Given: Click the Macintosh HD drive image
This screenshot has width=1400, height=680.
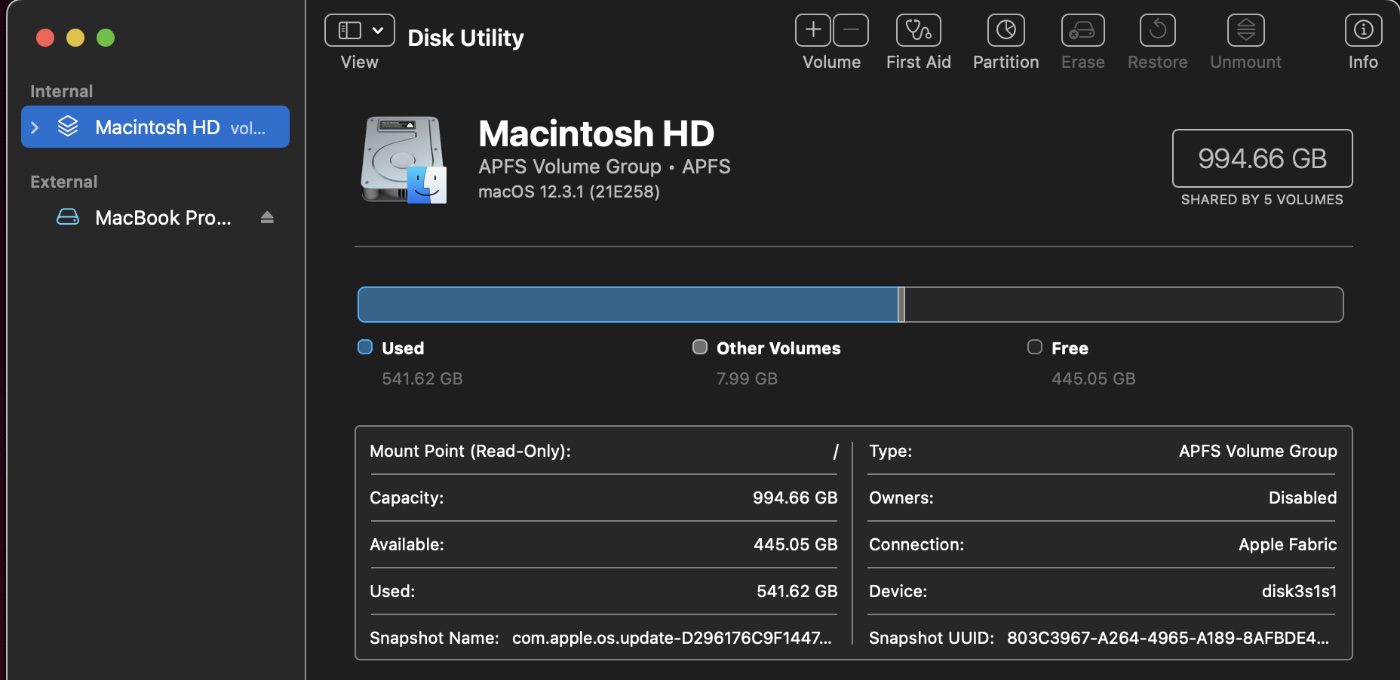Looking at the screenshot, I should (403, 160).
